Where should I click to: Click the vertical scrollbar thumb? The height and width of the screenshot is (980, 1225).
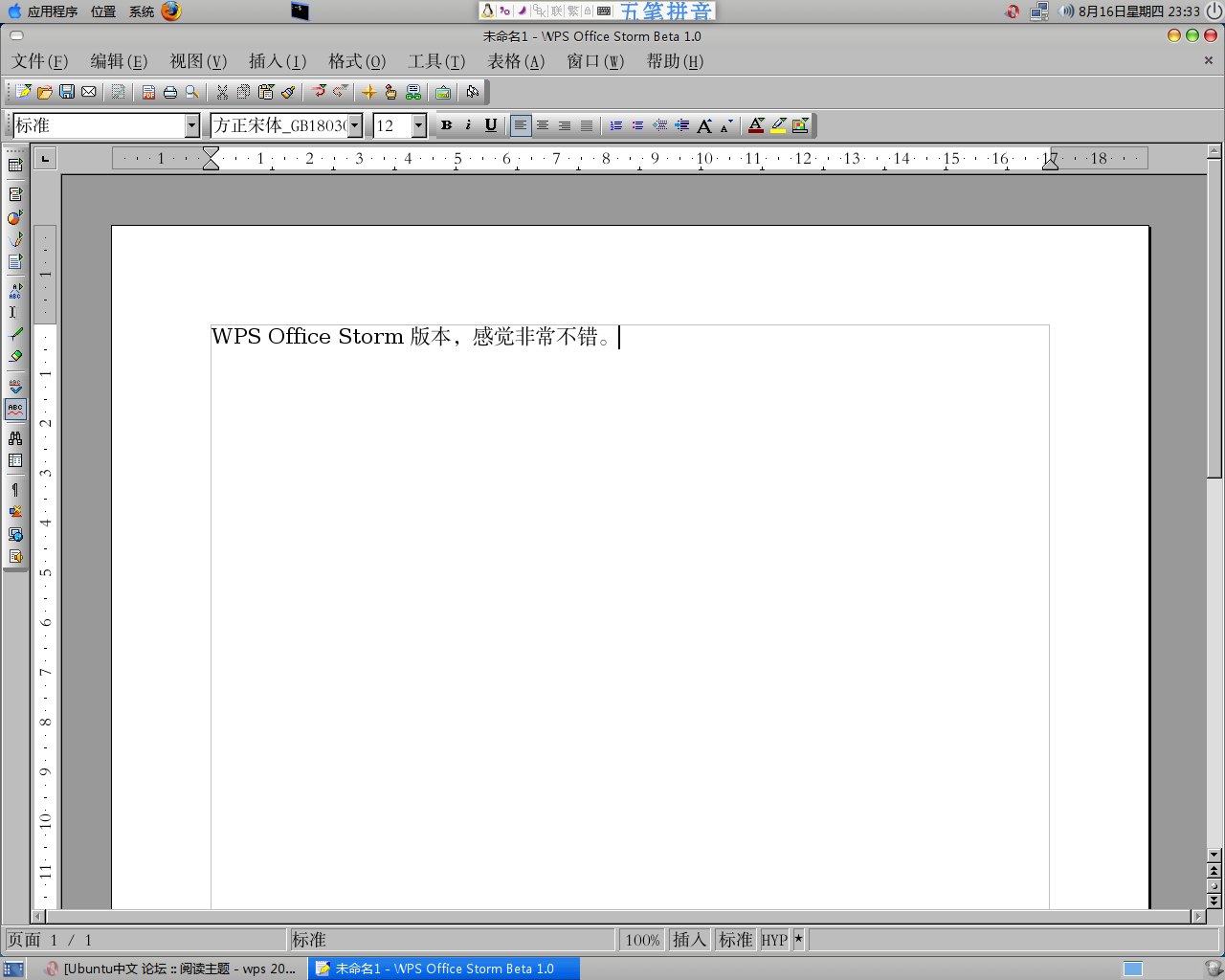(1214, 318)
